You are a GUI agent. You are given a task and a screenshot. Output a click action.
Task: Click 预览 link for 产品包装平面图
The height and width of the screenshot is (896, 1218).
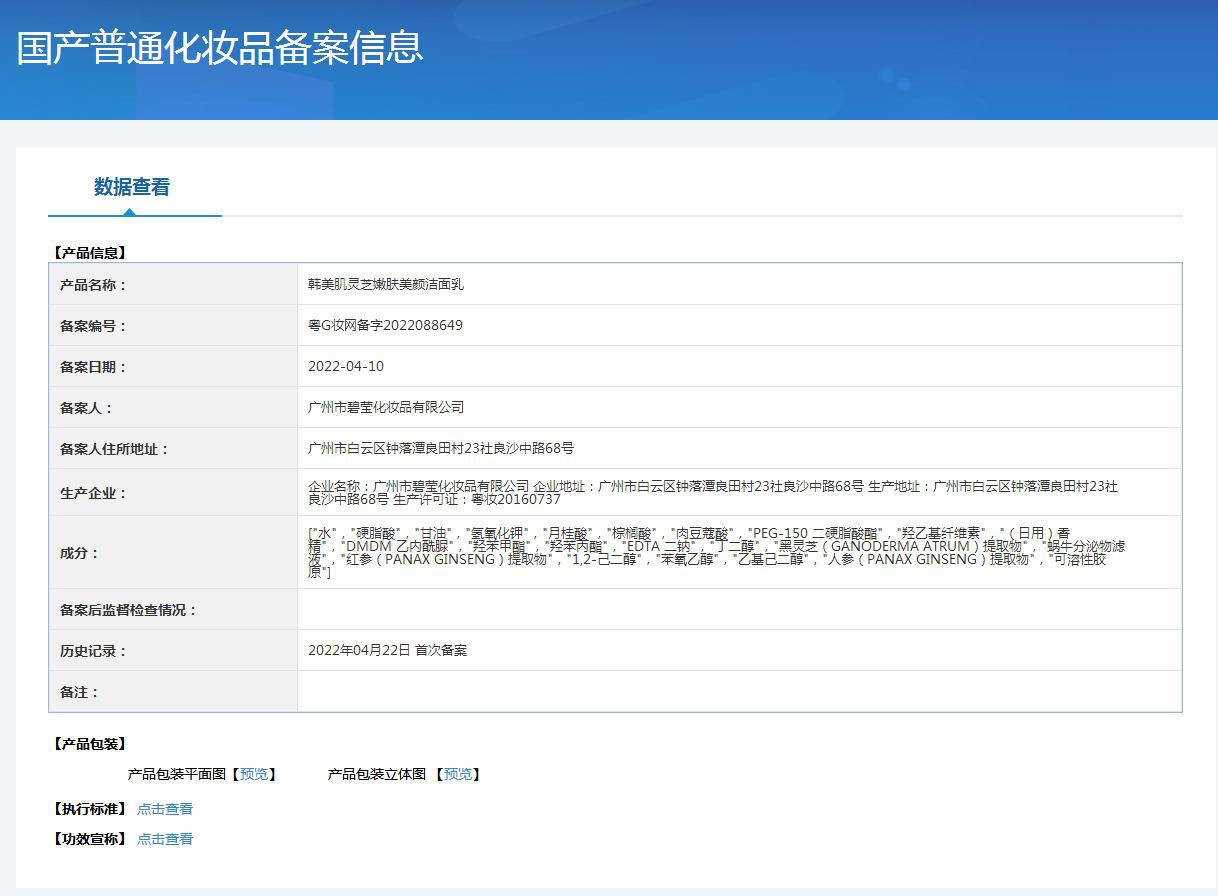click(254, 774)
